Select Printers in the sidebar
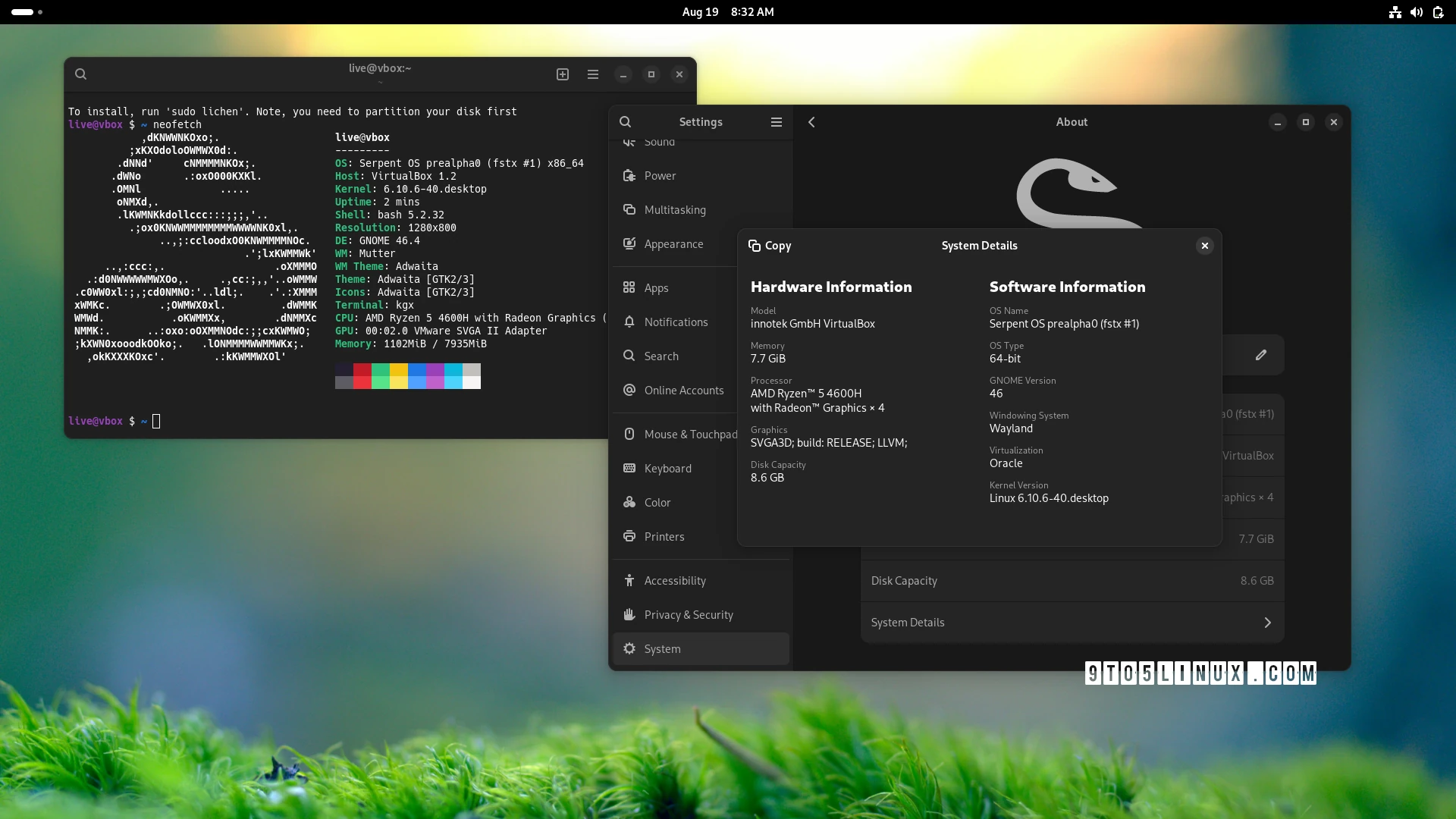This screenshot has width=1456, height=819. click(664, 536)
